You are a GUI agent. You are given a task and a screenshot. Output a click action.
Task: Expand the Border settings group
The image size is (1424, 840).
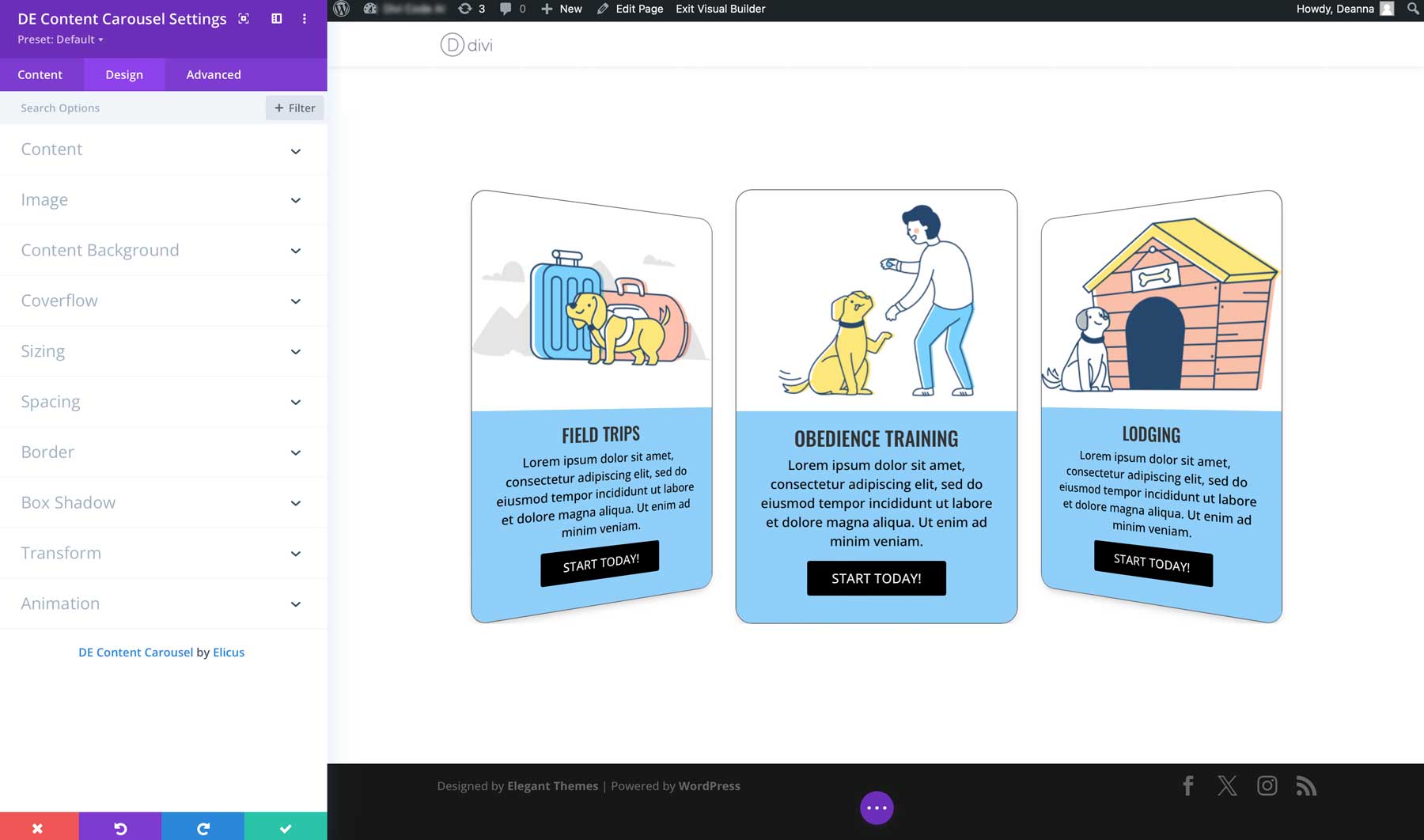click(x=163, y=452)
